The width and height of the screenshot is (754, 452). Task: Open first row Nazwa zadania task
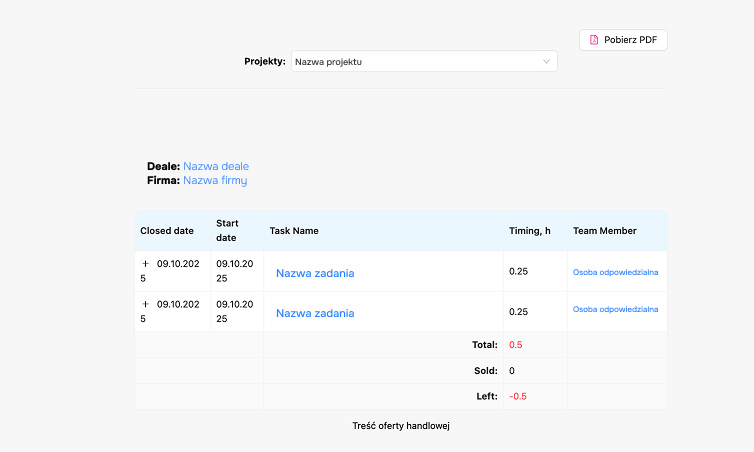pyautogui.click(x=315, y=273)
